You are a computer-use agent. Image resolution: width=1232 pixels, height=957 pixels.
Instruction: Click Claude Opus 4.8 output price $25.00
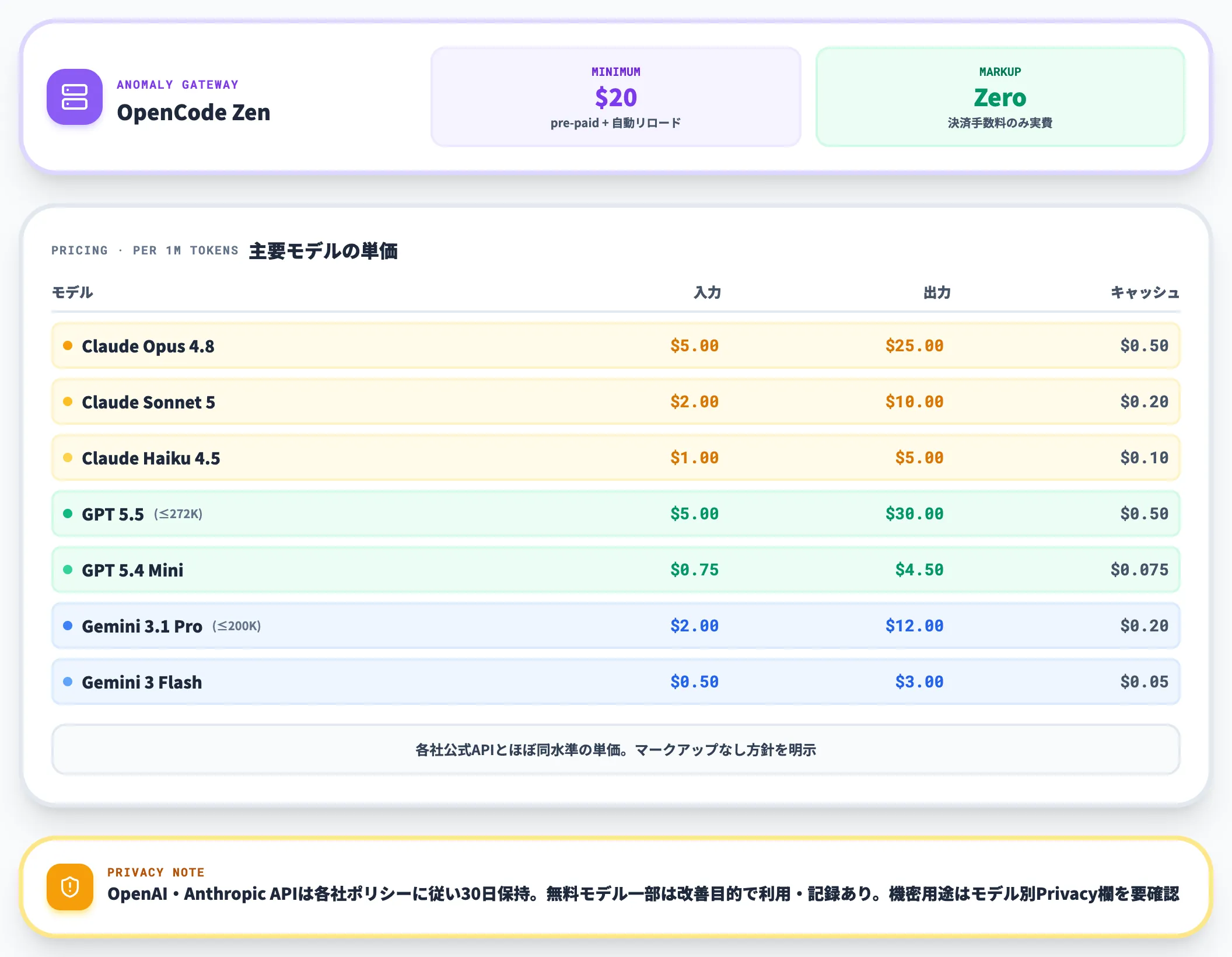click(x=914, y=345)
